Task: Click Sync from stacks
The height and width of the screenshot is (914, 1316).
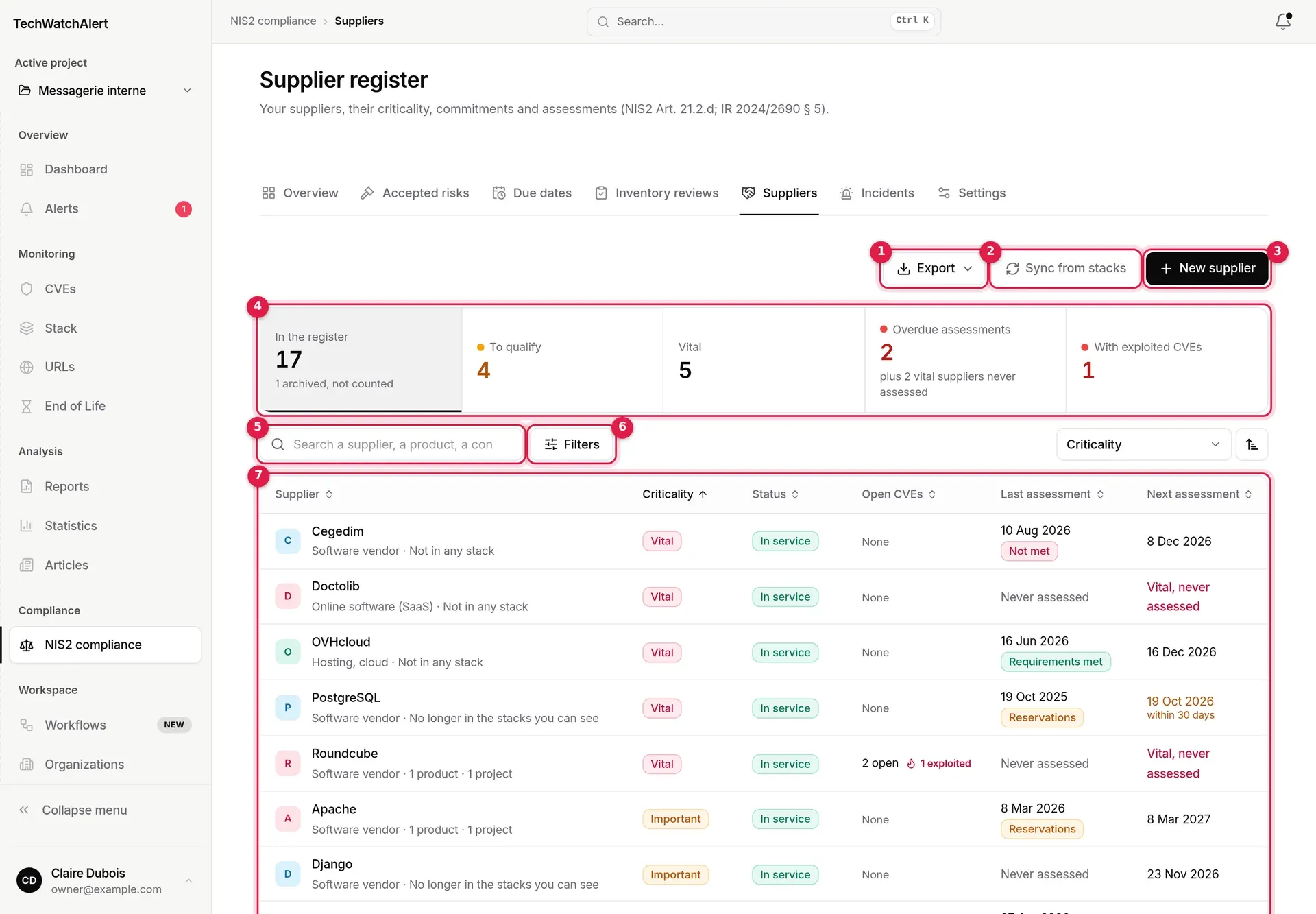Action: point(1066,268)
